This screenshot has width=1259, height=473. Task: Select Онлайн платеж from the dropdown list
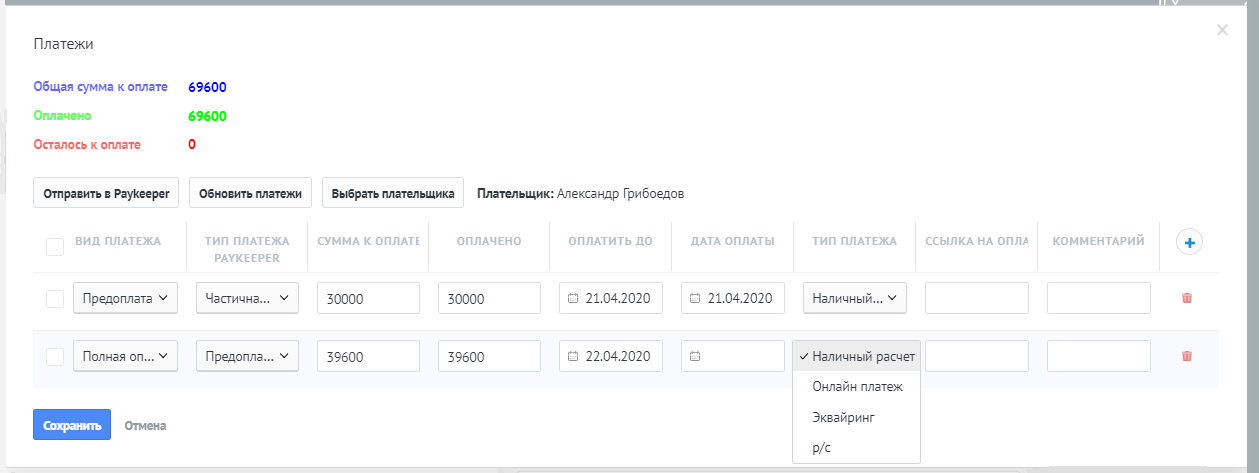(x=857, y=387)
